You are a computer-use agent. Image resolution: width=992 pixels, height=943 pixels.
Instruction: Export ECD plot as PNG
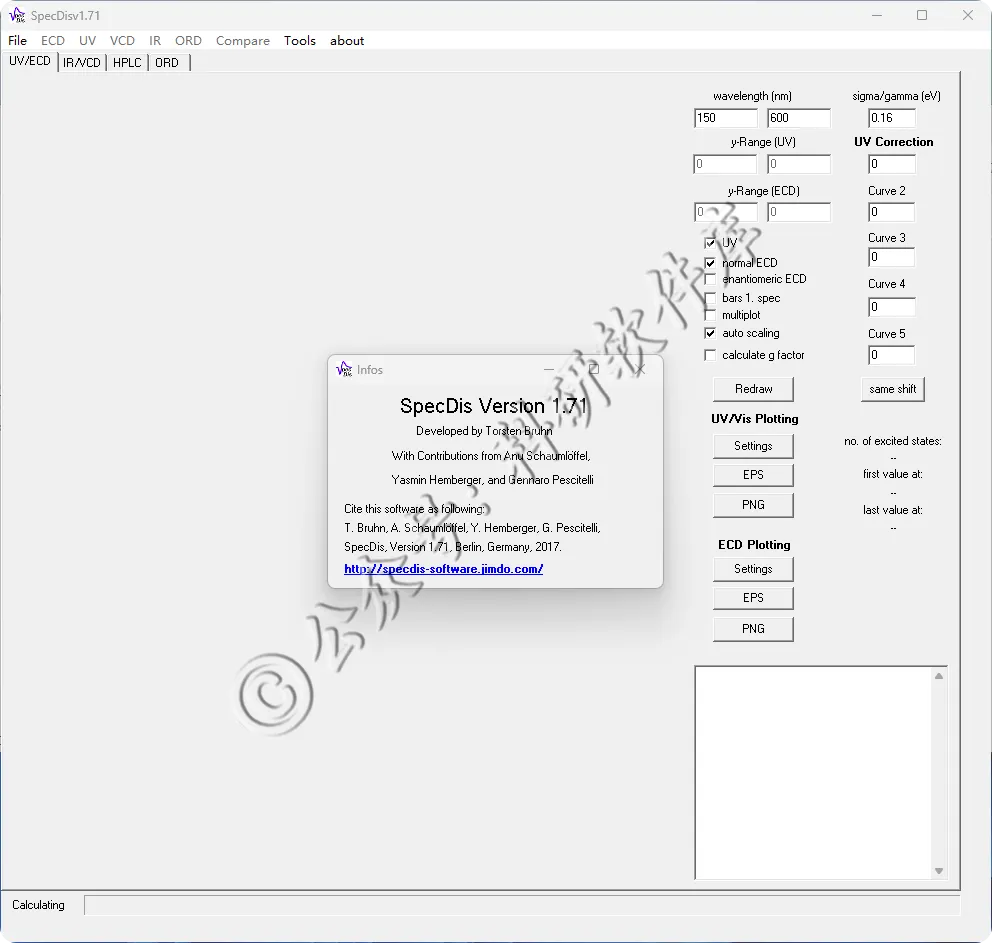click(753, 629)
